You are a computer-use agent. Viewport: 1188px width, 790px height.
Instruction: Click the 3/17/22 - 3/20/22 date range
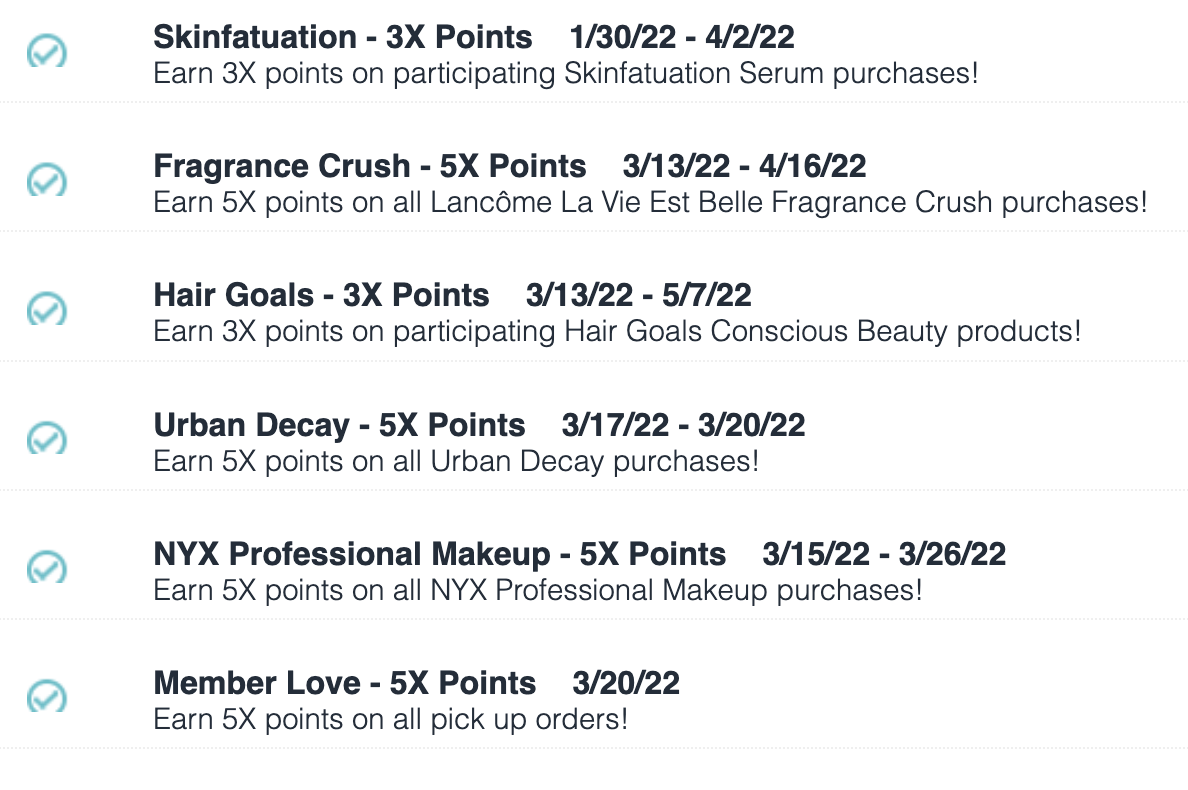(x=683, y=425)
